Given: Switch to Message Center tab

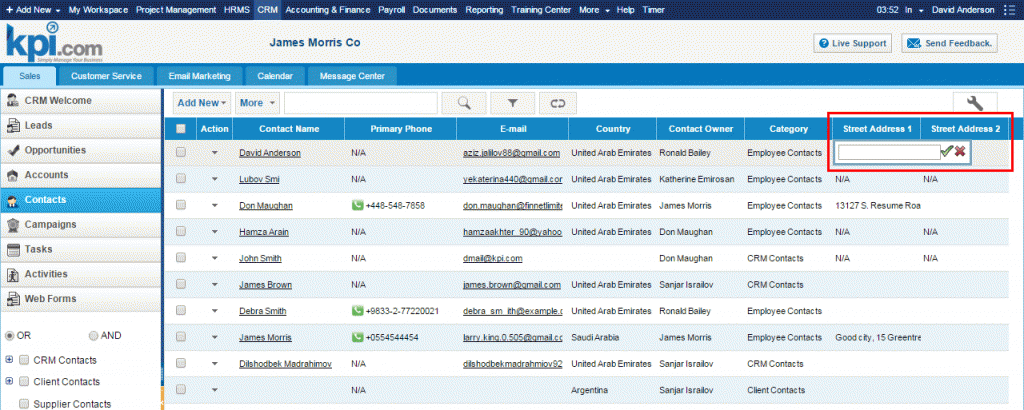Looking at the screenshot, I should click(352, 76).
